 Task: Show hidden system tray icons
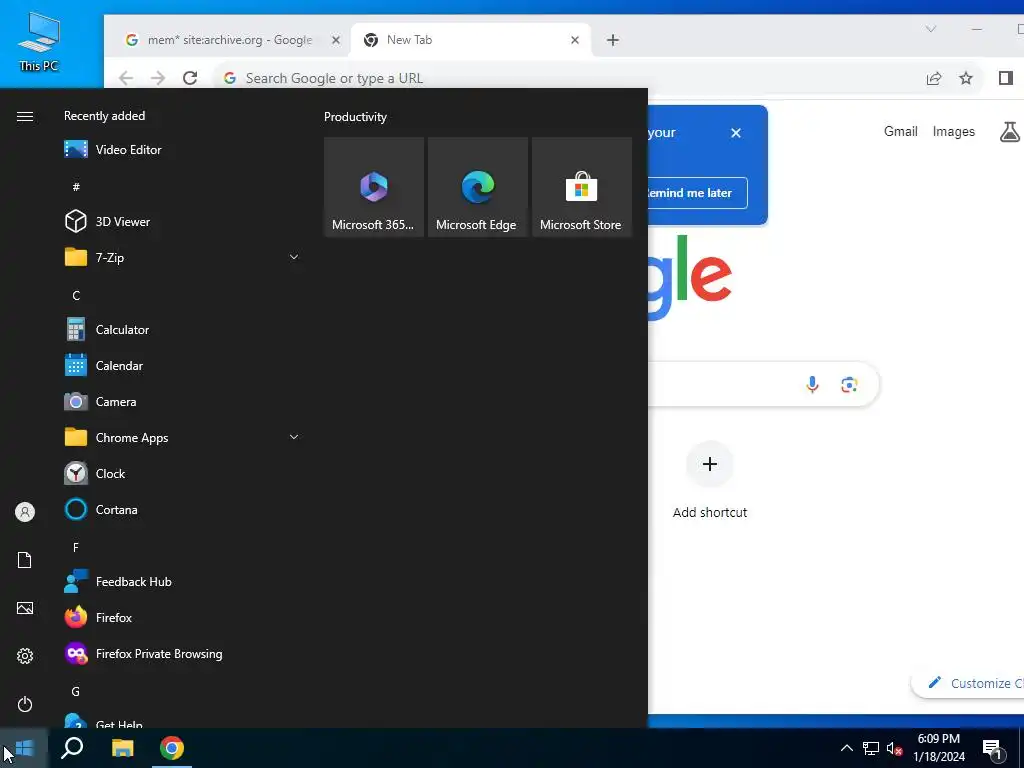click(846, 748)
